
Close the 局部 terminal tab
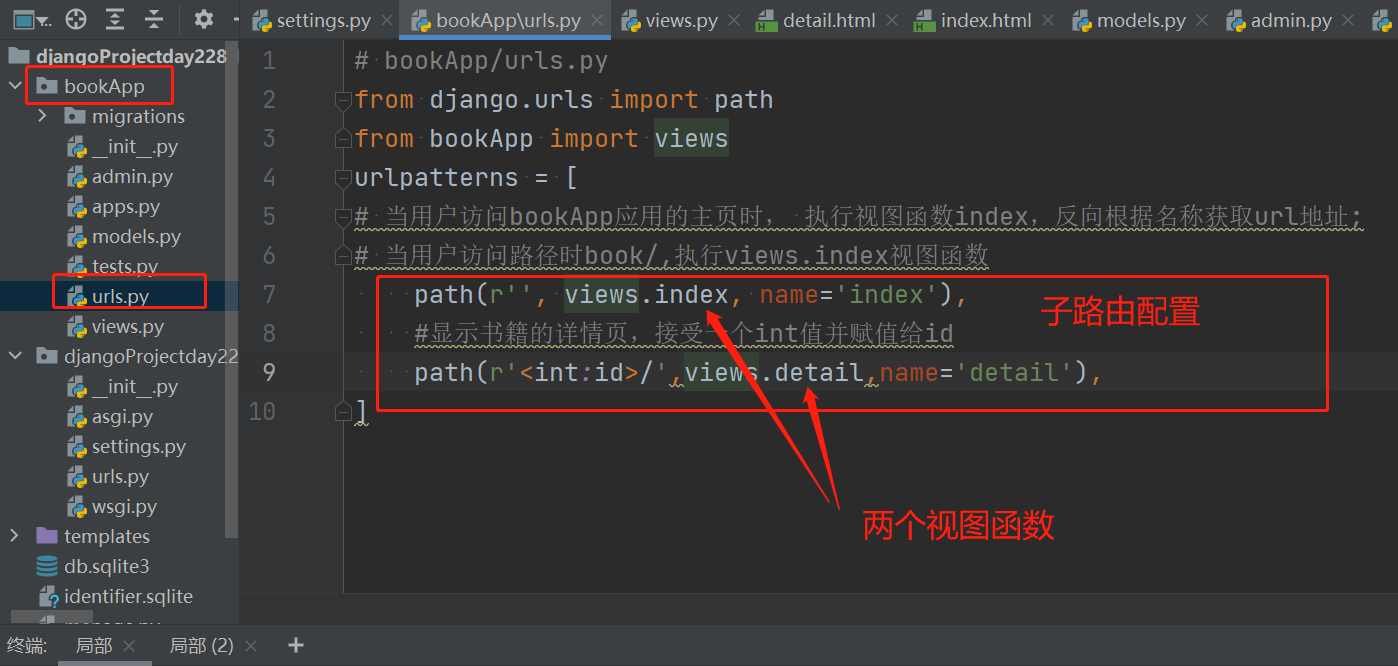click(x=129, y=646)
